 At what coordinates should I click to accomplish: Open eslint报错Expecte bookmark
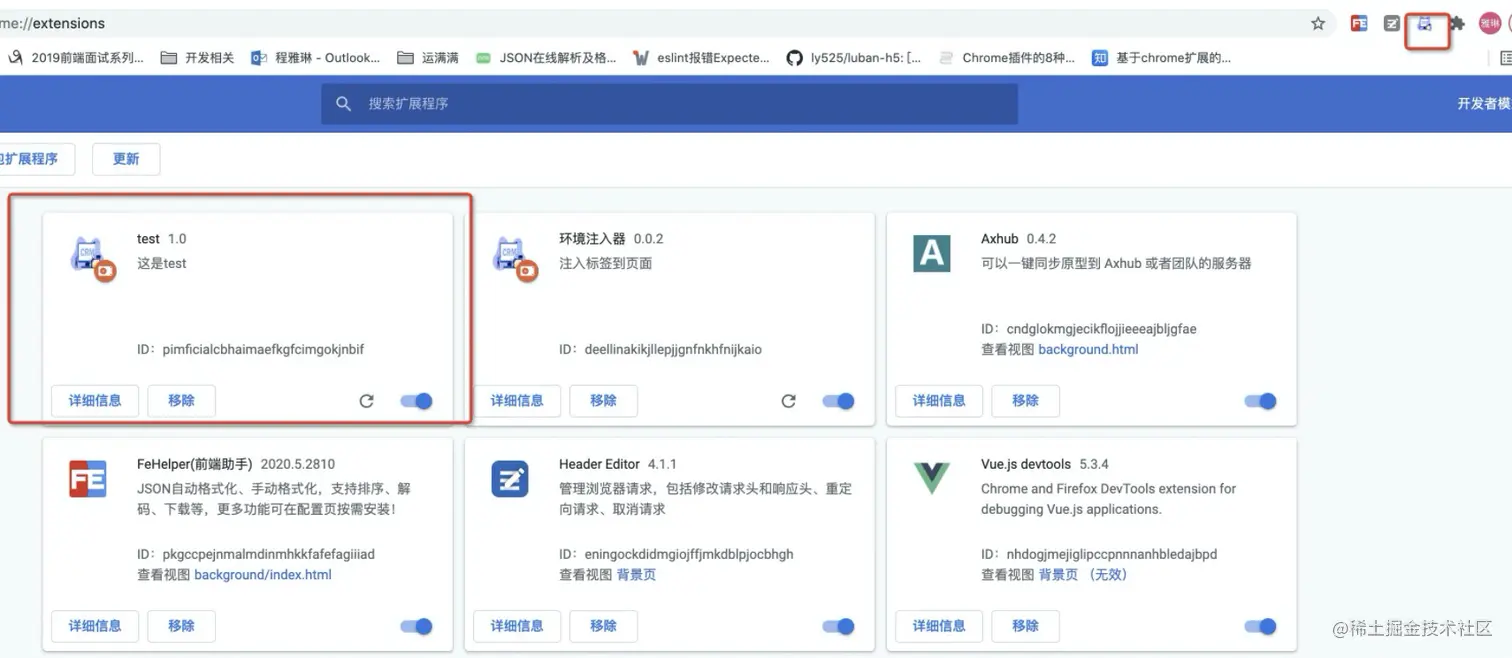(x=701, y=58)
